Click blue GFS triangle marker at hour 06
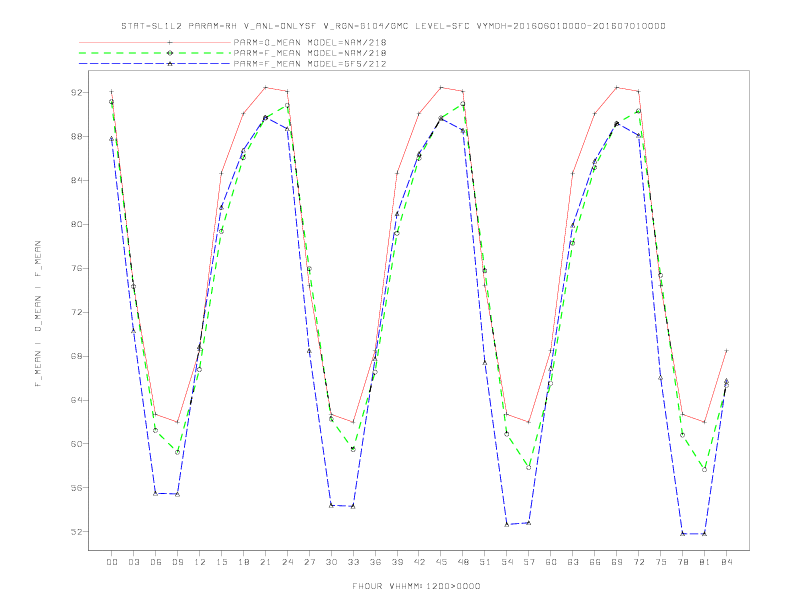The height and width of the screenshot is (612, 792). click(156, 493)
